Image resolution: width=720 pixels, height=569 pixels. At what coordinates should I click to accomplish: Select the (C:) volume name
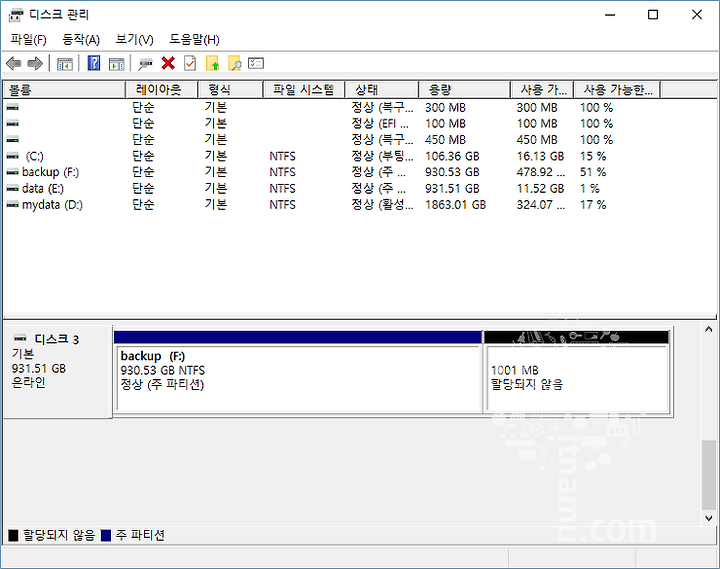(34, 157)
